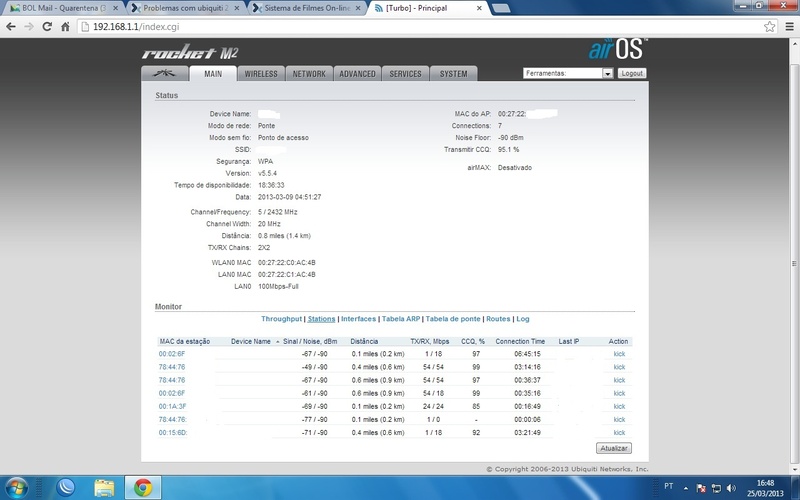Screen dimensions: 800x500
Task: Open the Tabela de ponte link
Action: click(x=453, y=319)
